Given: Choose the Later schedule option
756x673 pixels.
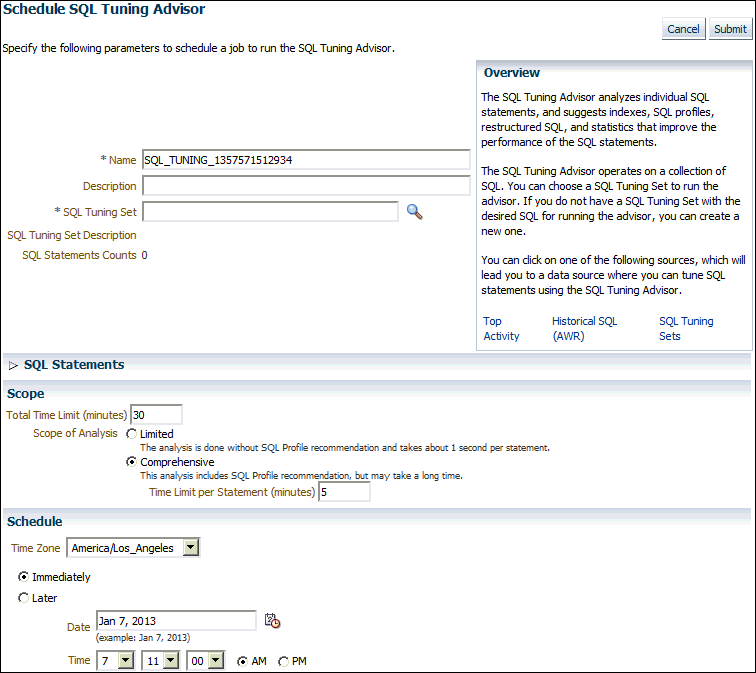Looking at the screenshot, I should point(24,598).
